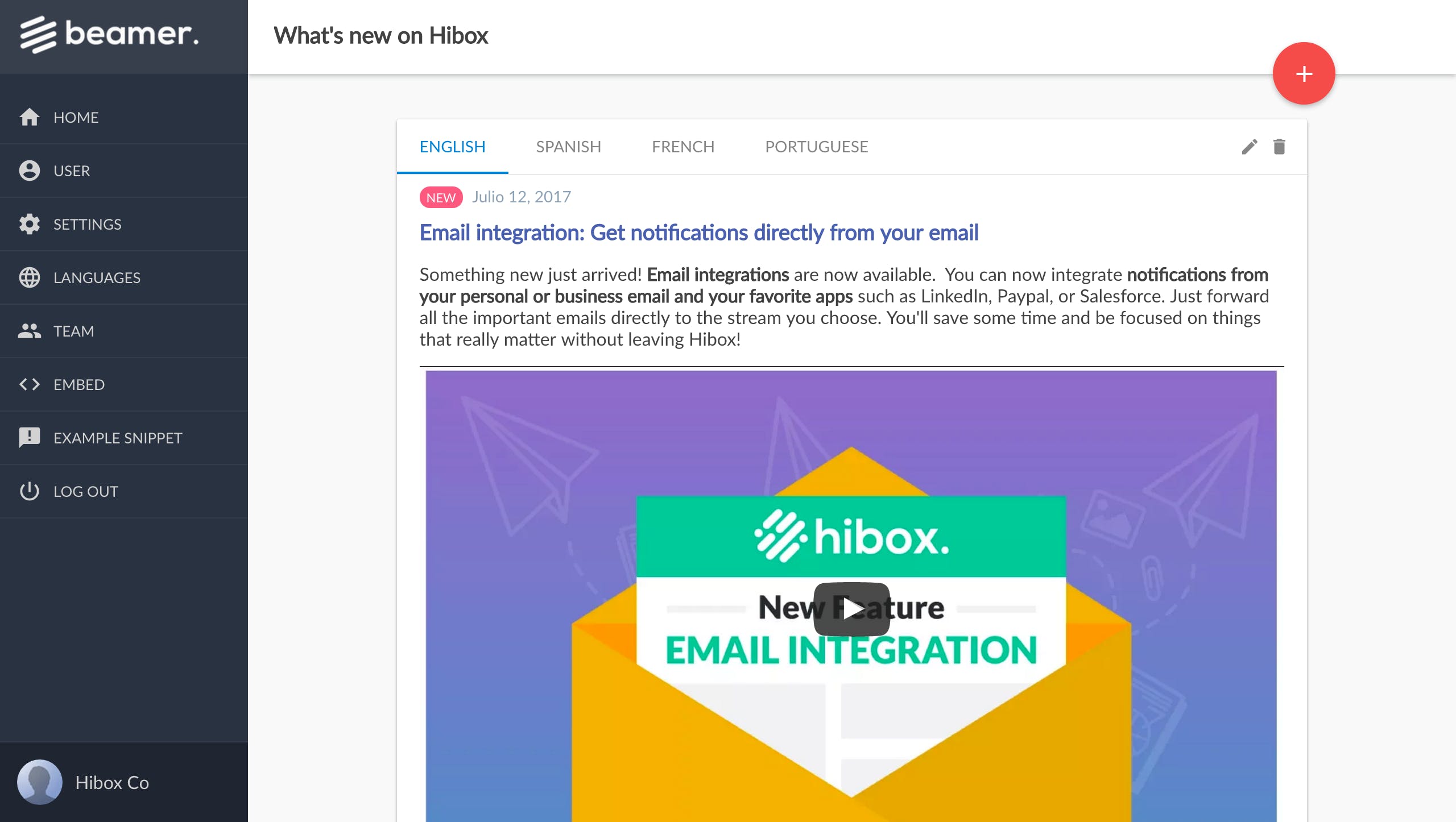Click the Hibox Co account avatar
The image size is (1456, 822).
pos(40,782)
